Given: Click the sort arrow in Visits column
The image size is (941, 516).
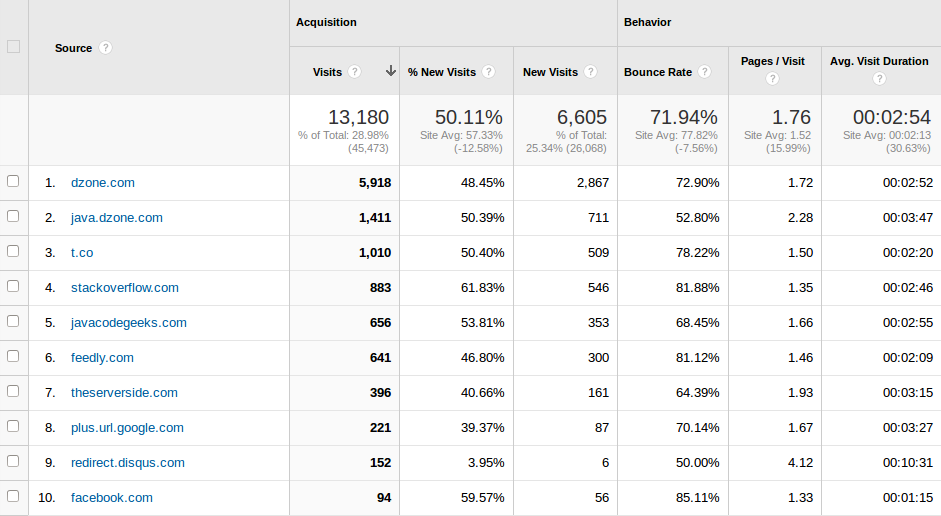Looking at the screenshot, I should (x=391, y=71).
